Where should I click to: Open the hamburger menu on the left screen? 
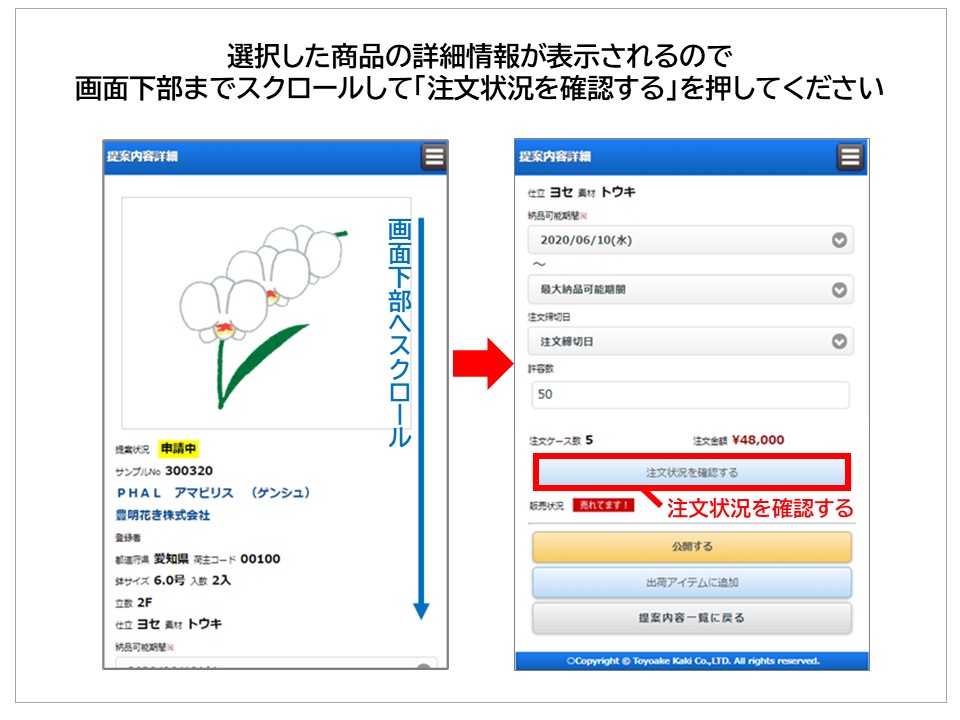pos(434,157)
